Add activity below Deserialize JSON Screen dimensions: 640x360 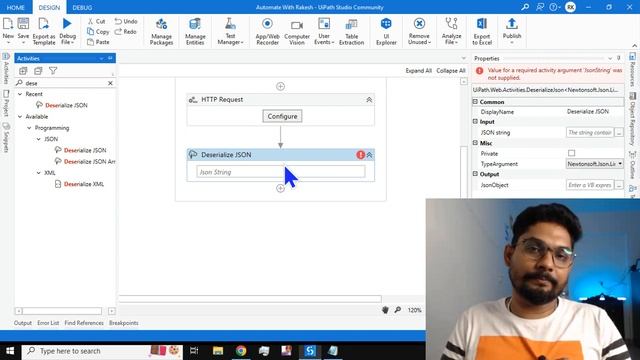tap(280, 188)
